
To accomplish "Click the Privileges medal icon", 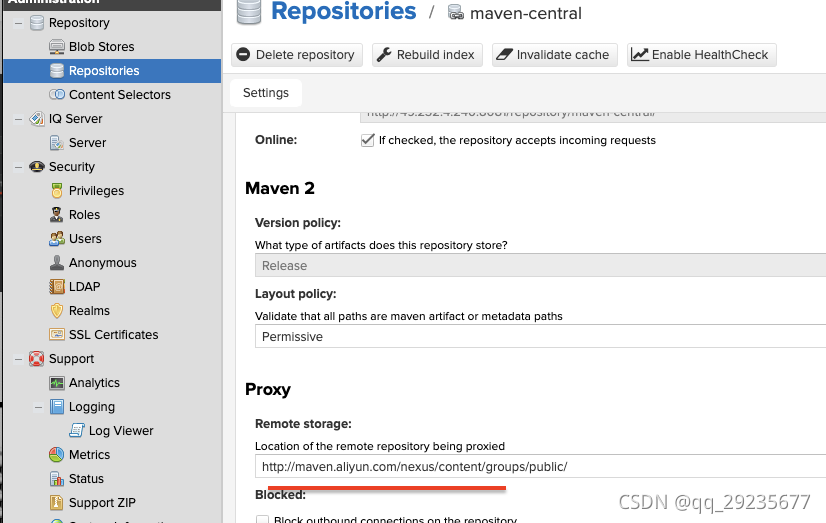I will click(x=57, y=191).
